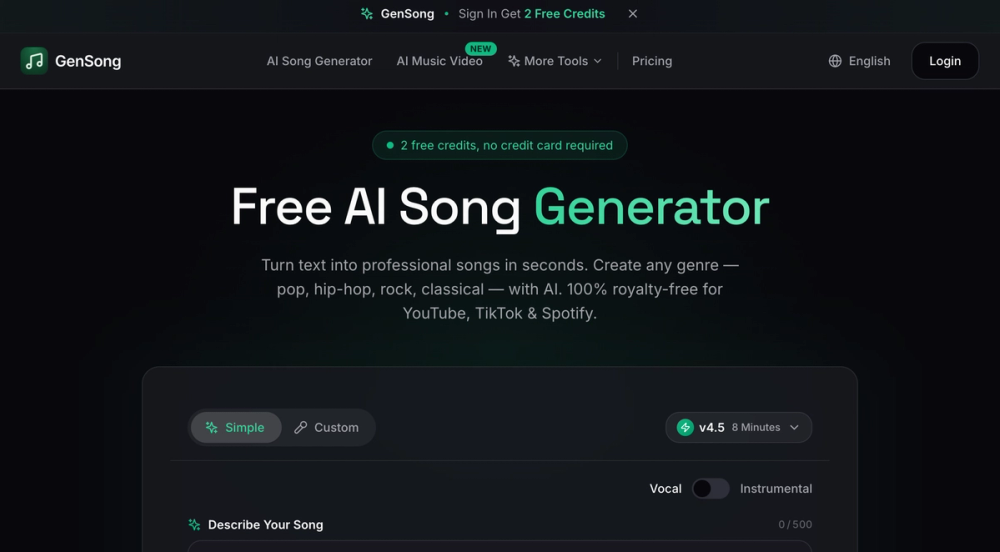
Task: Open the English language selector
Action: coord(859,61)
